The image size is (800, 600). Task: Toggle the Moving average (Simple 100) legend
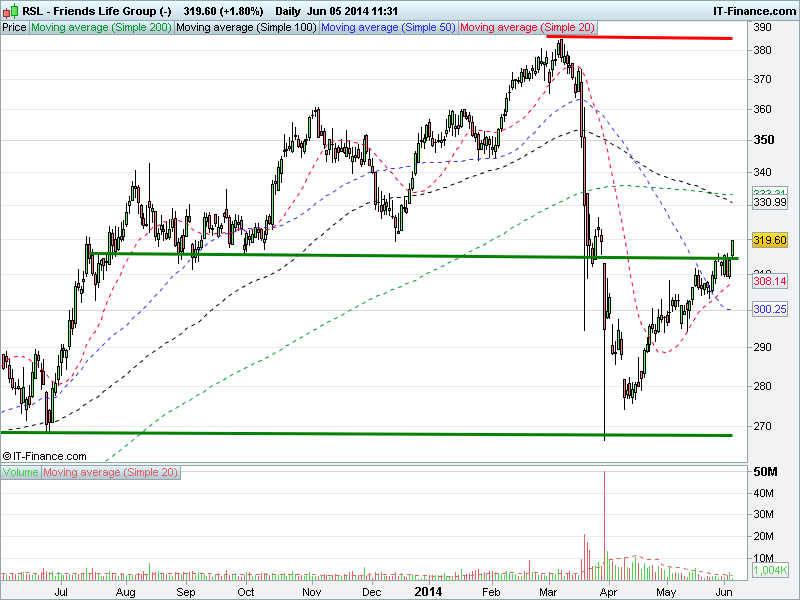[x=246, y=27]
